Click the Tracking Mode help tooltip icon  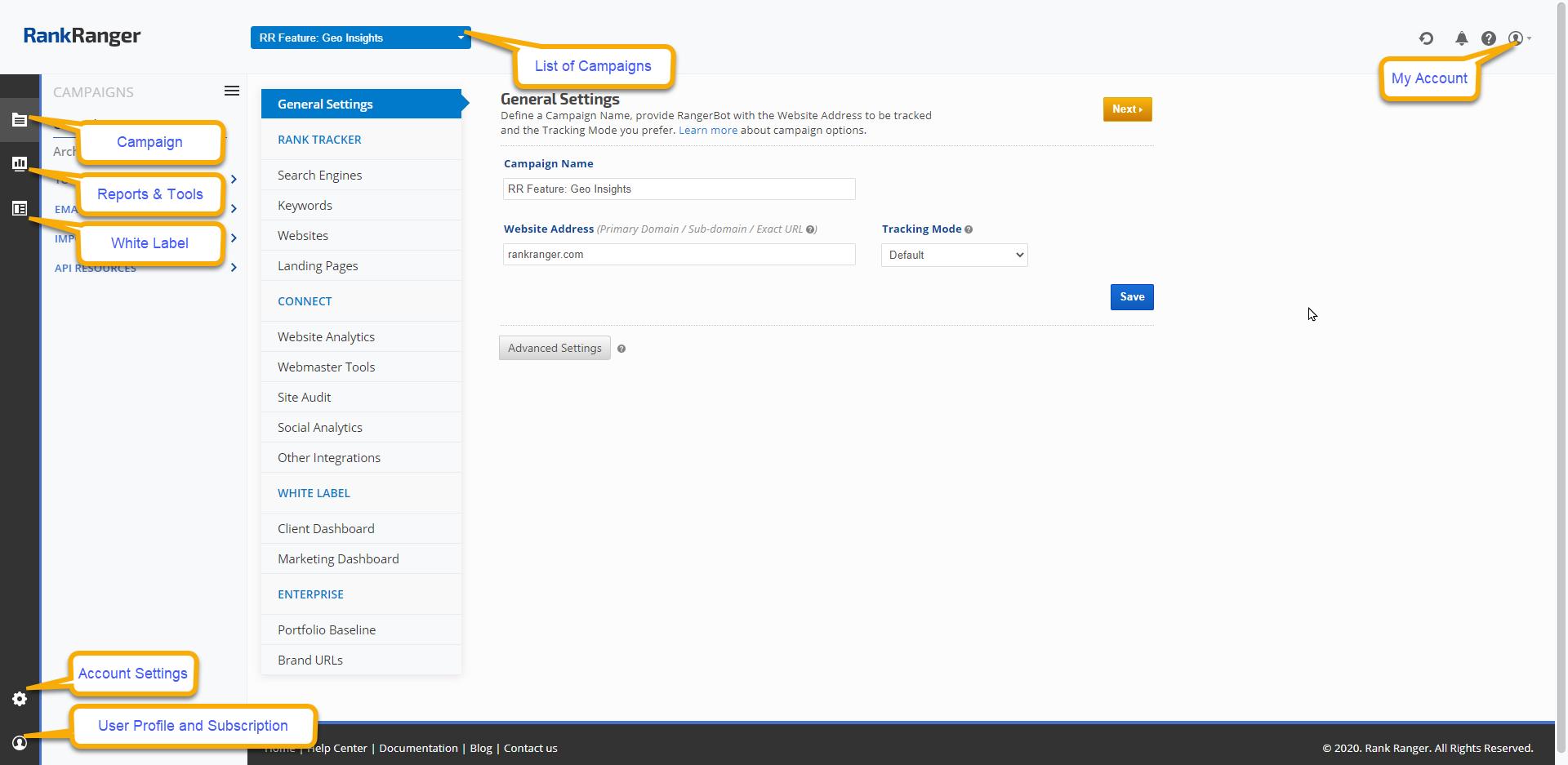pyautogui.click(x=969, y=229)
